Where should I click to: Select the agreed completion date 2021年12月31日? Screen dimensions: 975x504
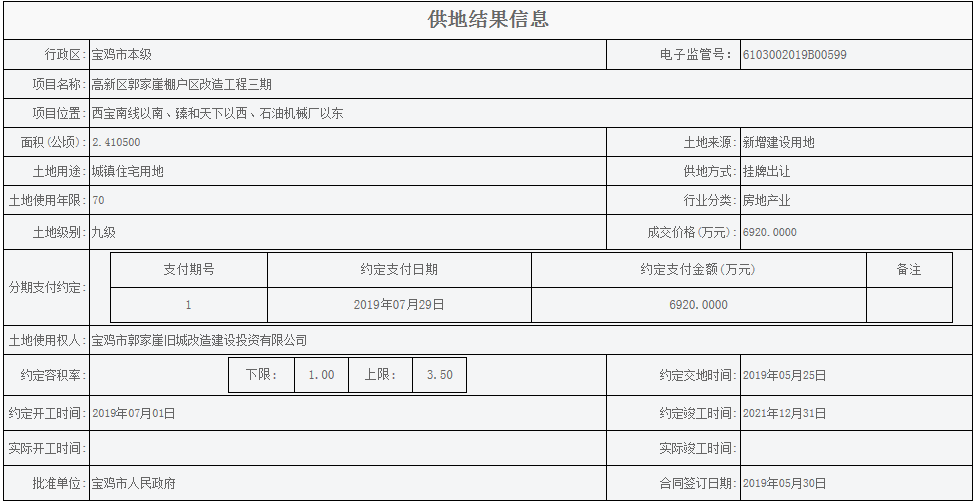(x=784, y=413)
